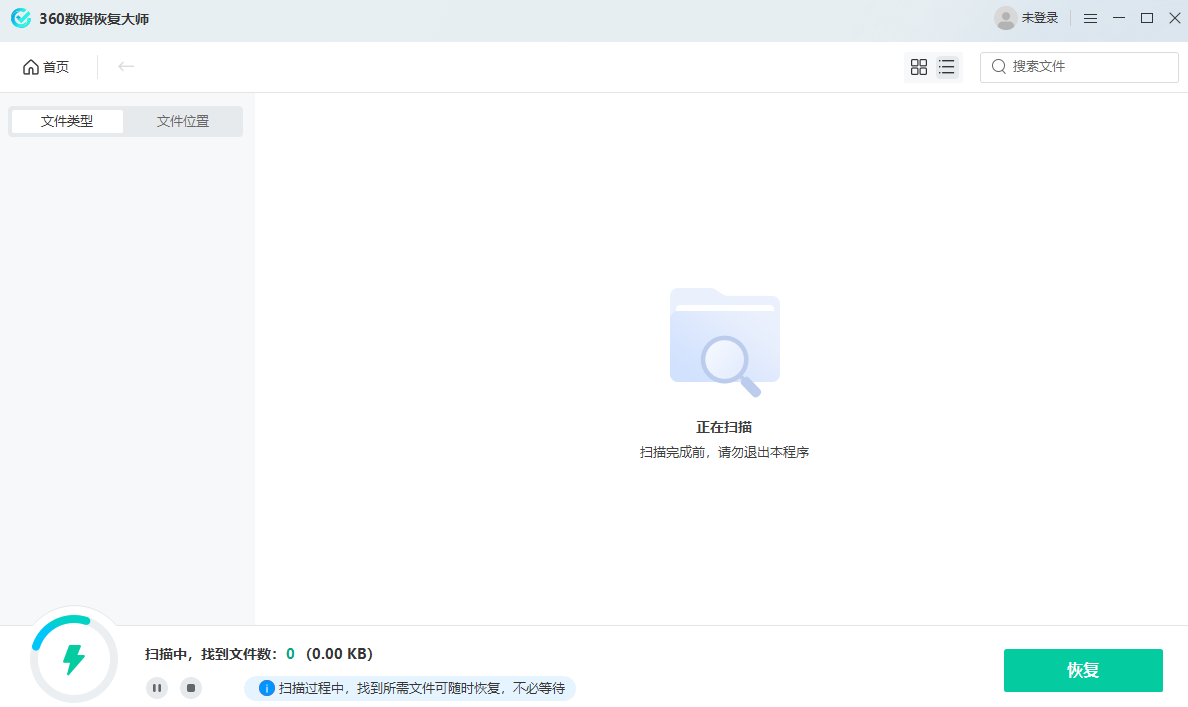Click inside the 搜索文件 search field
Screen dimensions: 1188x707
click(x=1080, y=66)
